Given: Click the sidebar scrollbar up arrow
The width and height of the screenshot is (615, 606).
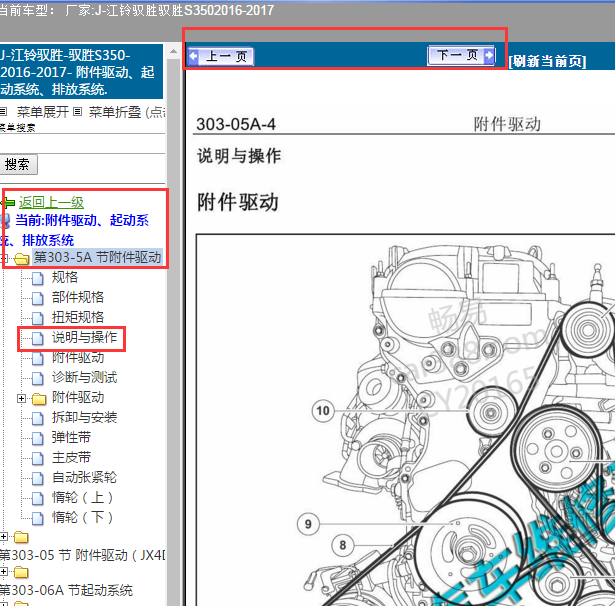Looking at the screenshot, I should 173,51.
